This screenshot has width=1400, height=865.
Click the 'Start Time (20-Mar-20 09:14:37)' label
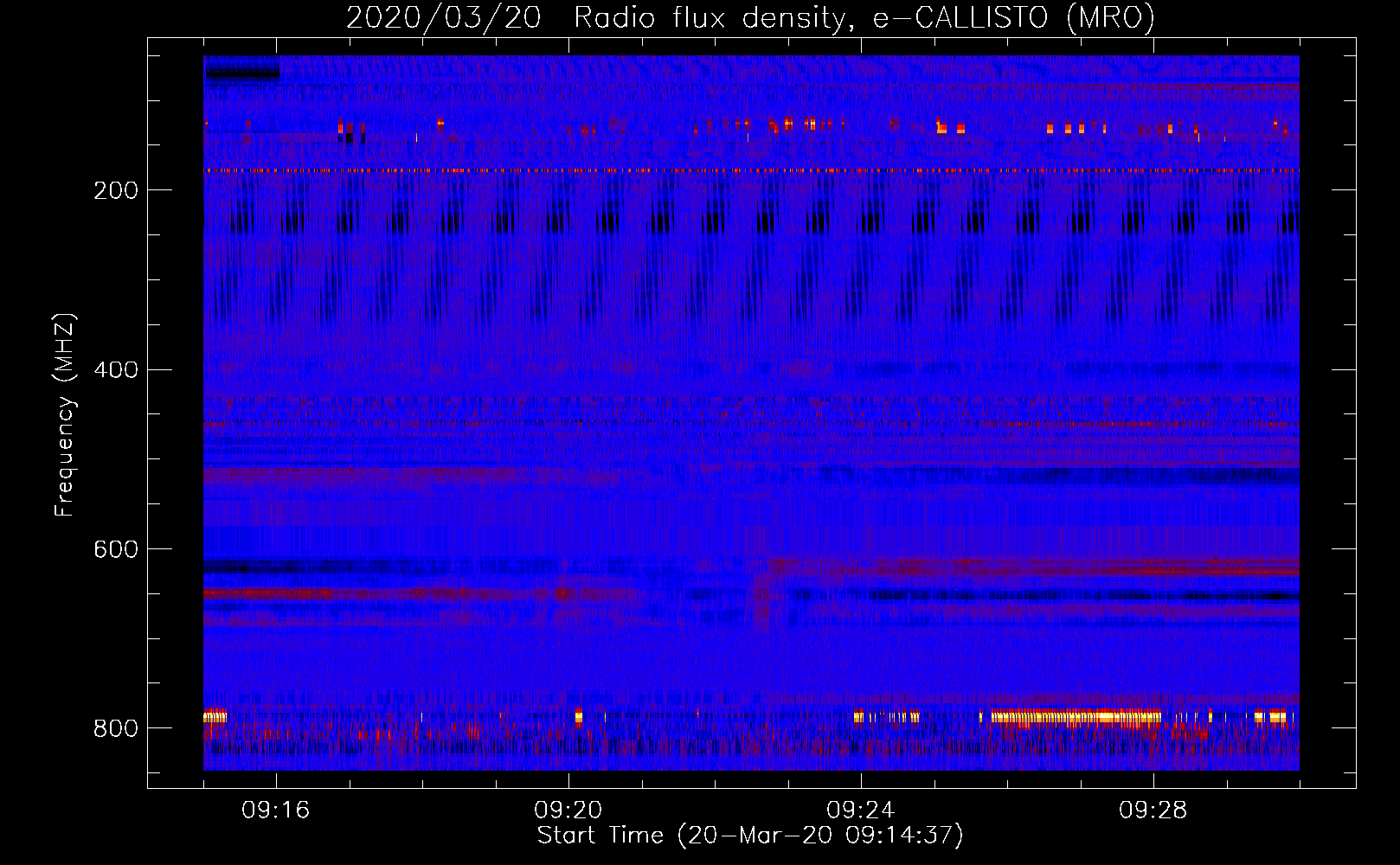click(x=750, y=835)
